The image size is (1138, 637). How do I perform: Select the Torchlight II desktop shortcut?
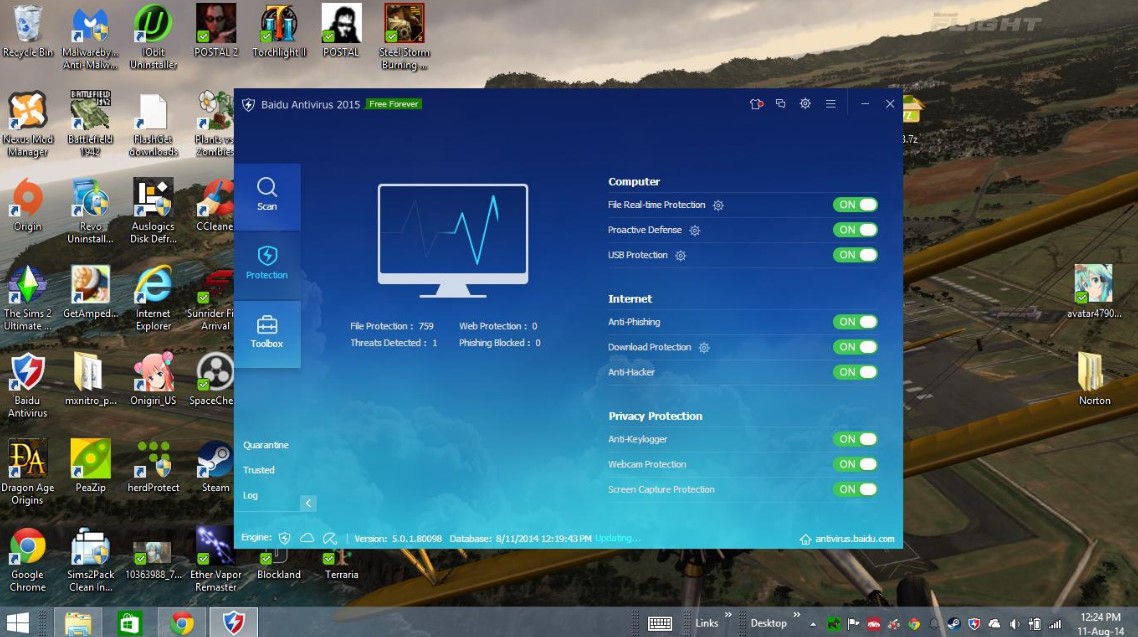(279, 30)
